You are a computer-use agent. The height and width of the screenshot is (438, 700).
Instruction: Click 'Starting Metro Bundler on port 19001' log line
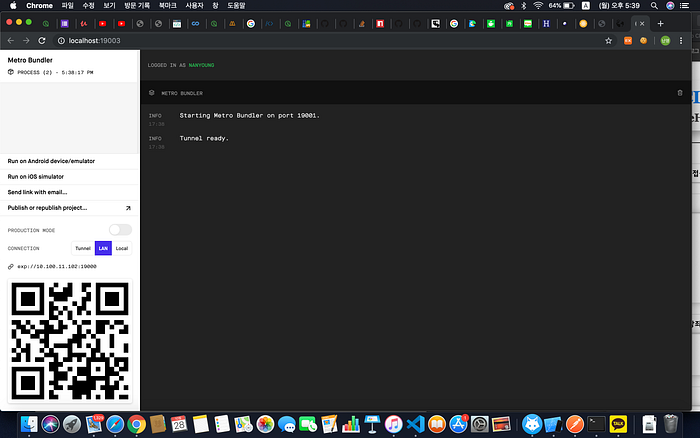[250, 116]
